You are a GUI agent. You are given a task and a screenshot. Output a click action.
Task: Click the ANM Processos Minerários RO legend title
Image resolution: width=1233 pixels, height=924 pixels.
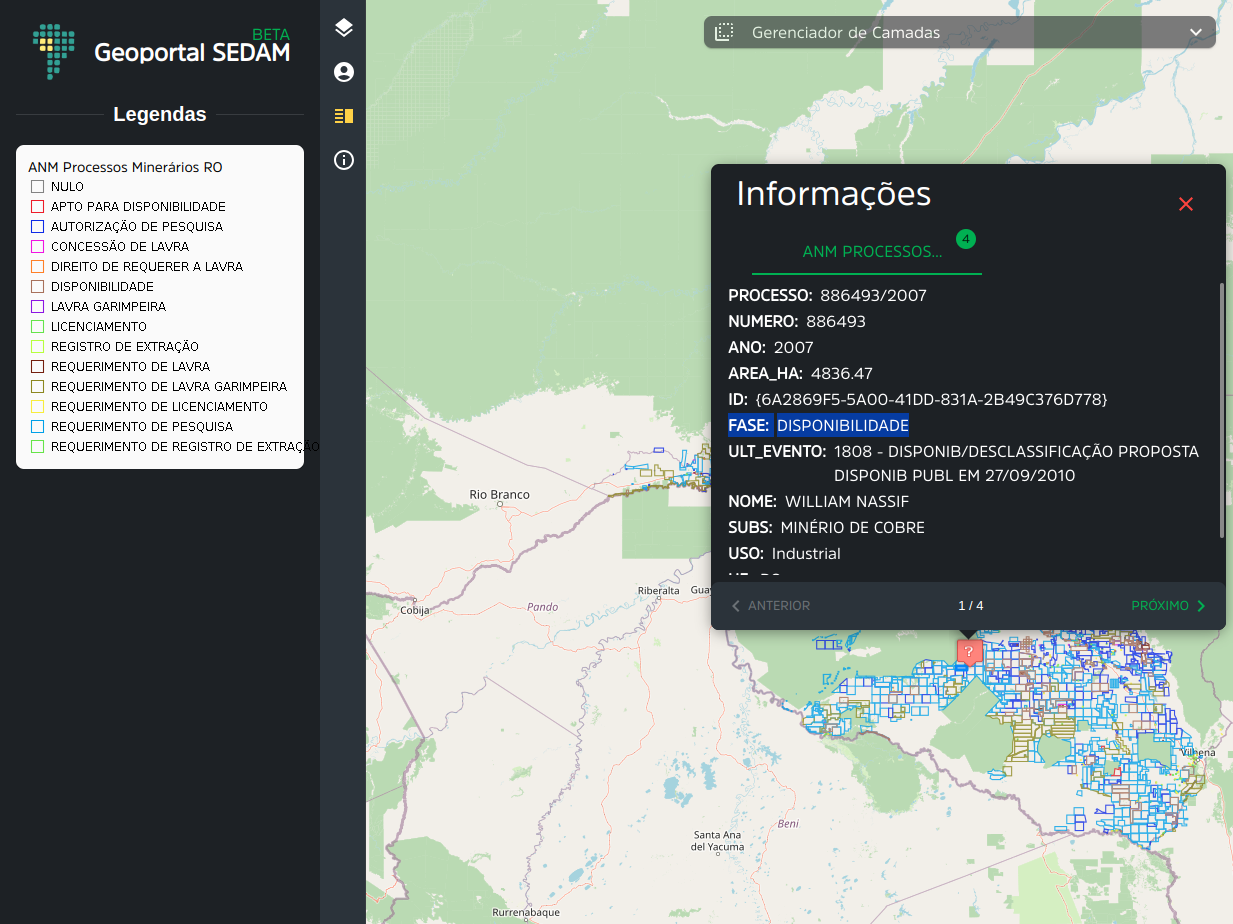point(125,167)
